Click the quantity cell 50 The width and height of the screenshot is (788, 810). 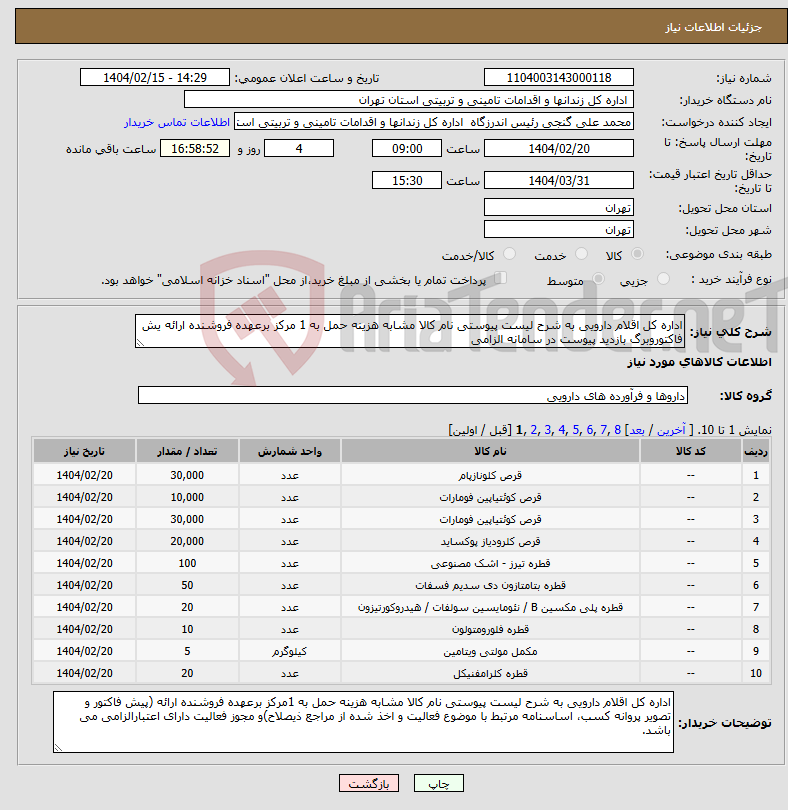tap(187, 585)
